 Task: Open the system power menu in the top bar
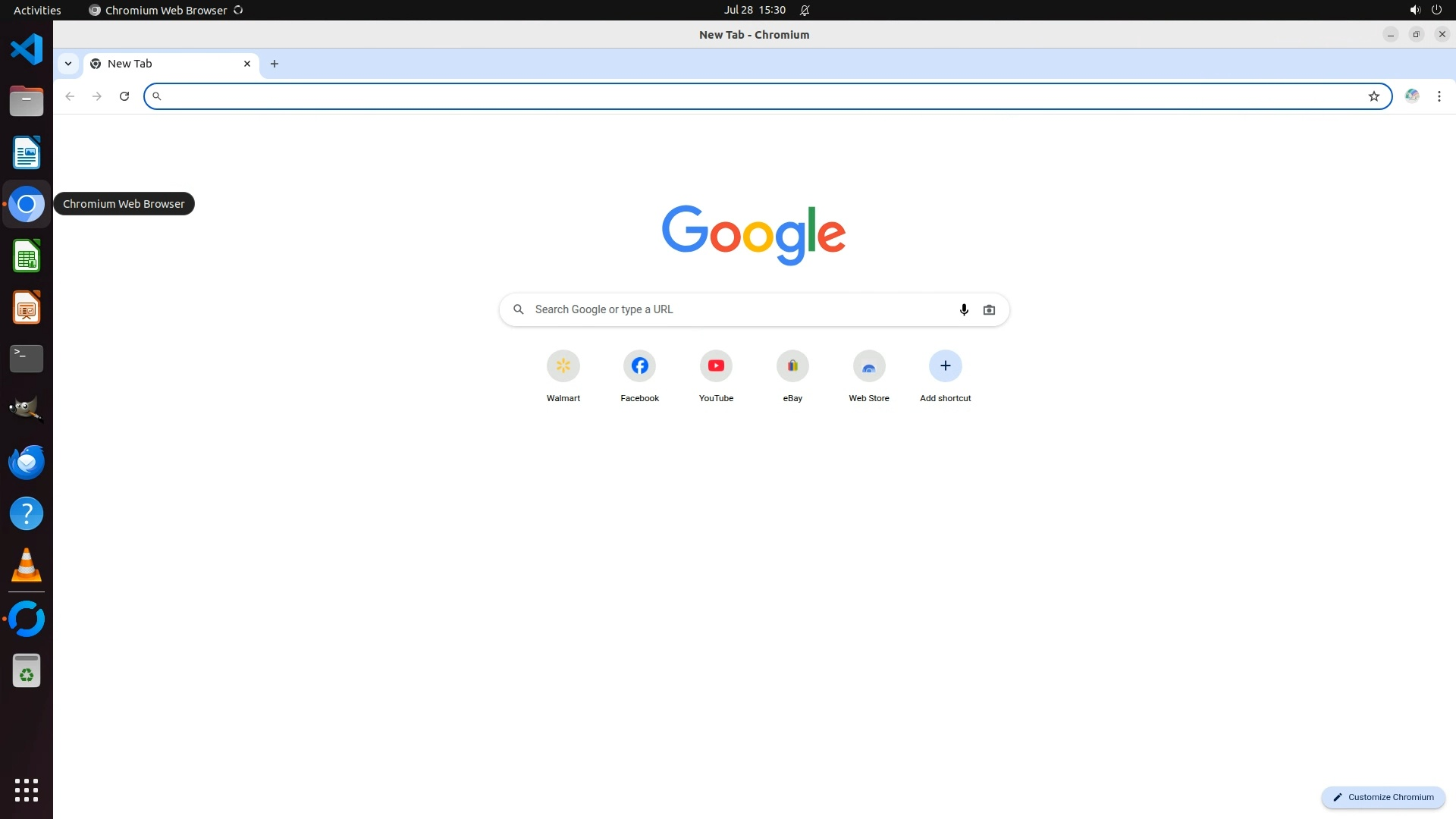1436,10
